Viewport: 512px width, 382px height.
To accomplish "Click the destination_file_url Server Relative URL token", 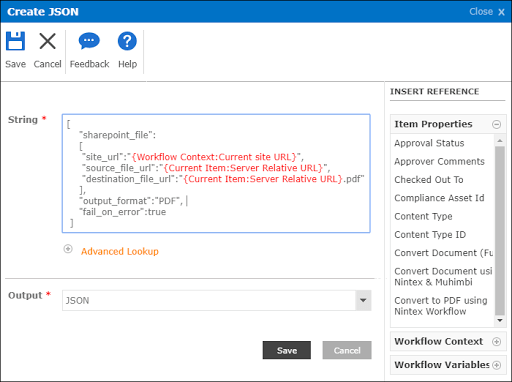I will pos(263,179).
